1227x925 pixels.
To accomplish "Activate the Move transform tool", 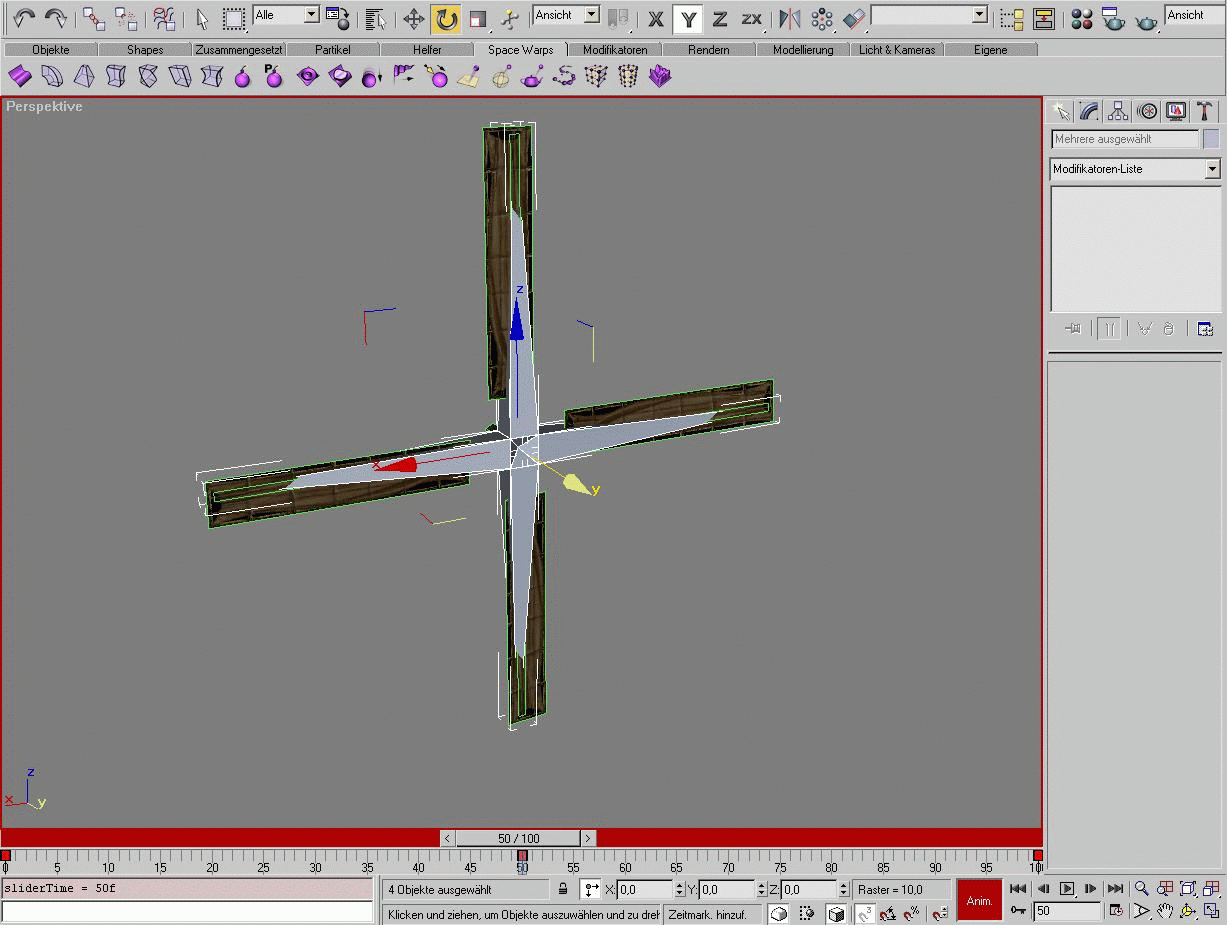I will (413, 19).
